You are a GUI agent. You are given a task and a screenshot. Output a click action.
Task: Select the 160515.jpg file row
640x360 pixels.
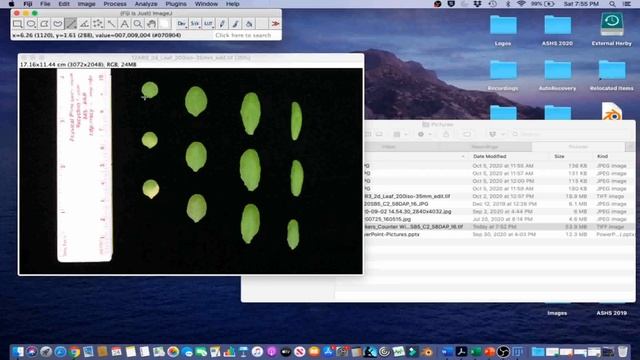point(499,219)
